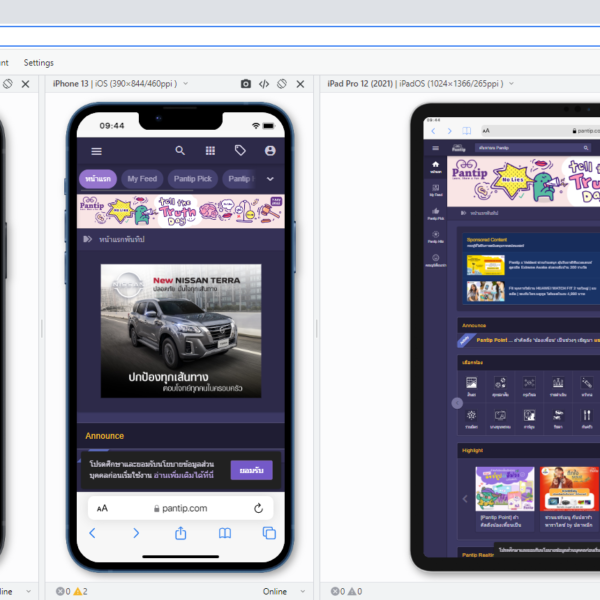Rotate the left device panel
600x600 pixels.
click(8, 84)
